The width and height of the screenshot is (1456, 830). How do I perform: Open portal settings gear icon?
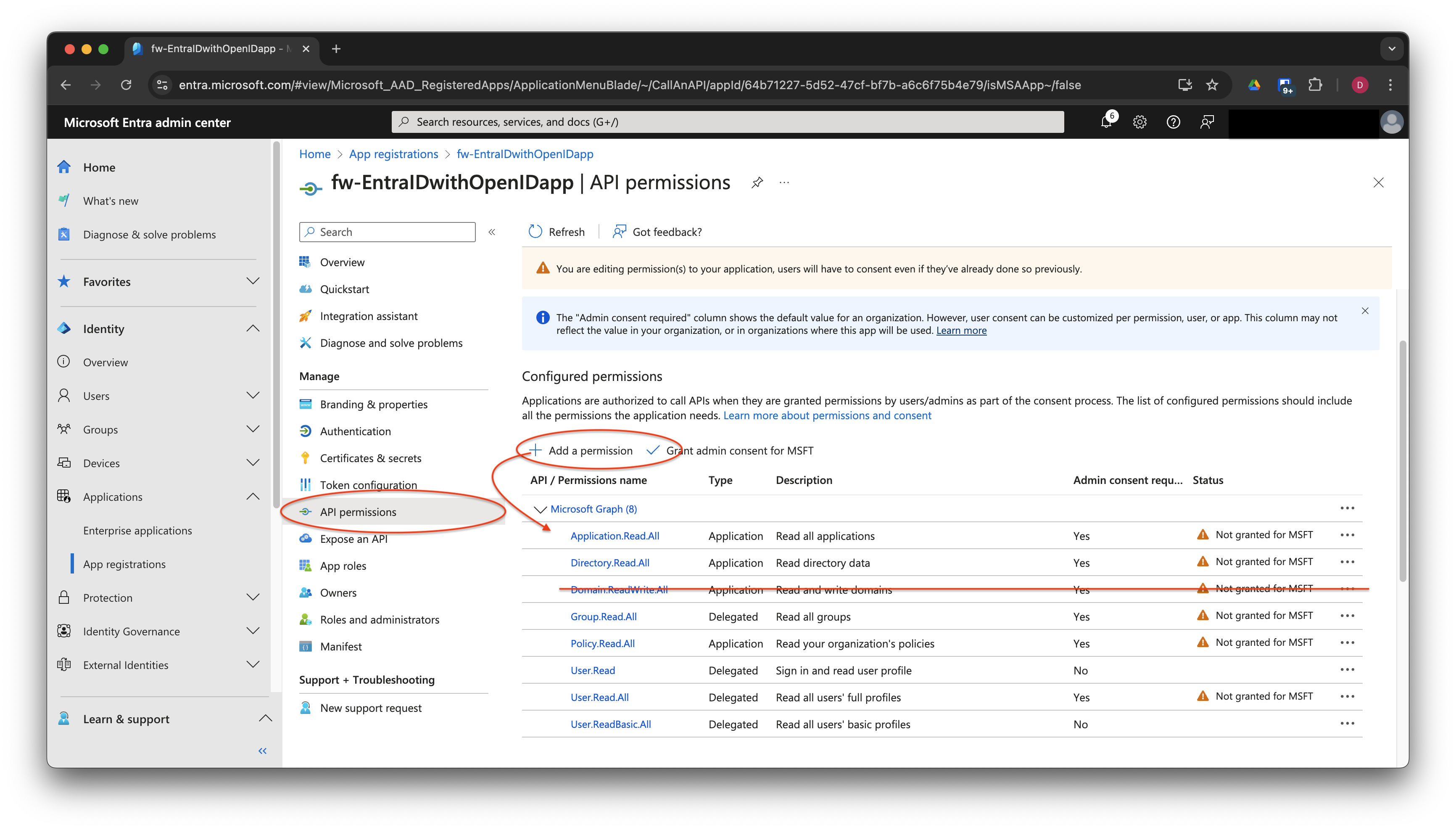coord(1140,122)
